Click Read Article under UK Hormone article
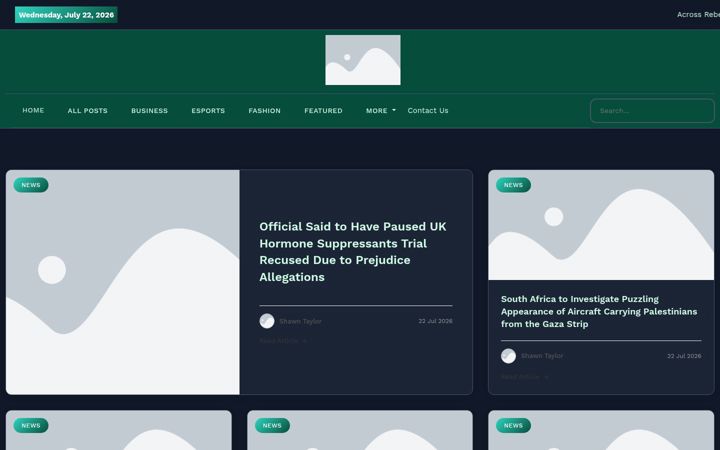Image resolution: width=720 pixels, height=450 pixels. (x=283, y=341)
